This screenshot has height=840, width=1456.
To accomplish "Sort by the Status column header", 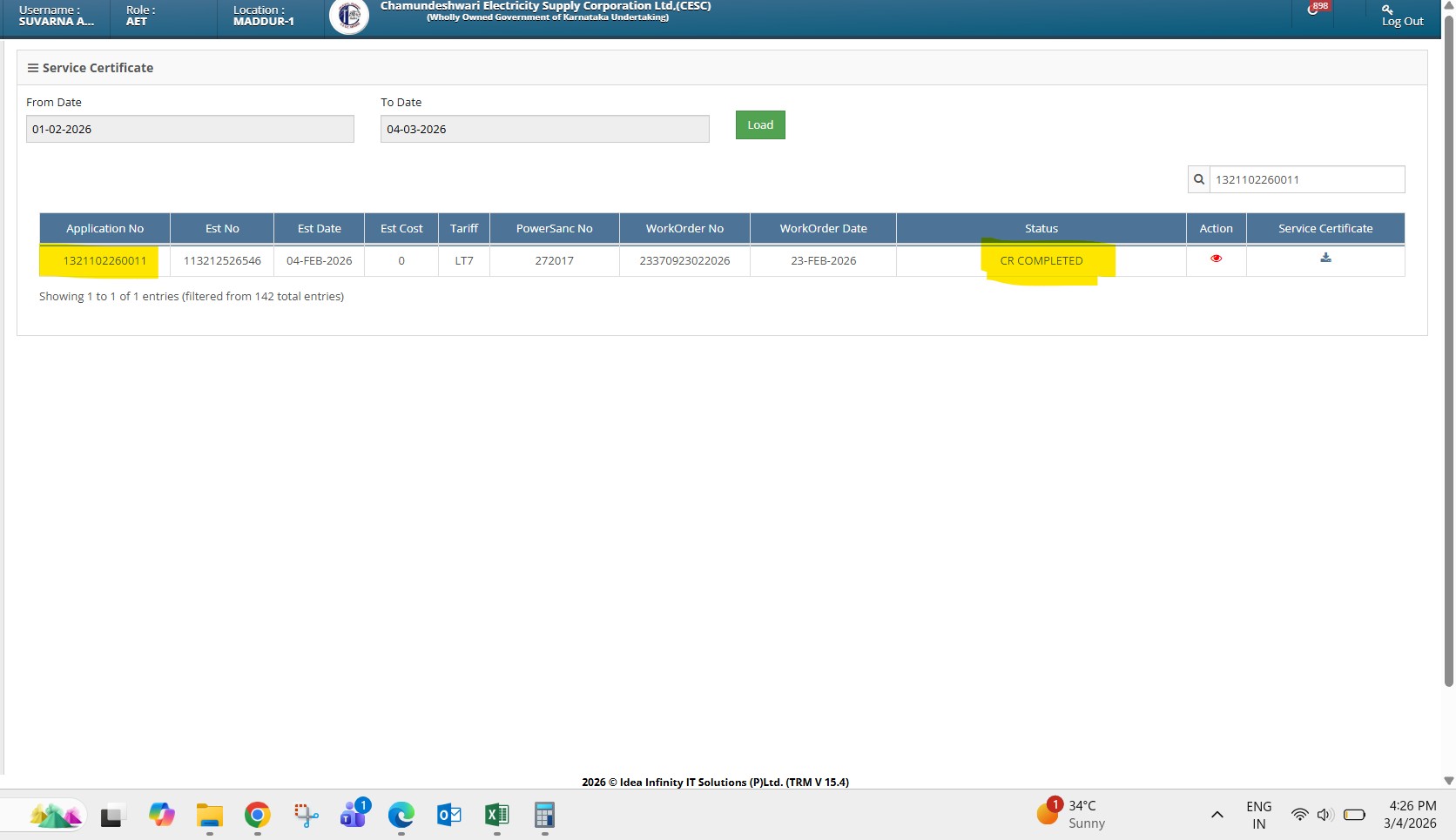I will click(1041, 228).
